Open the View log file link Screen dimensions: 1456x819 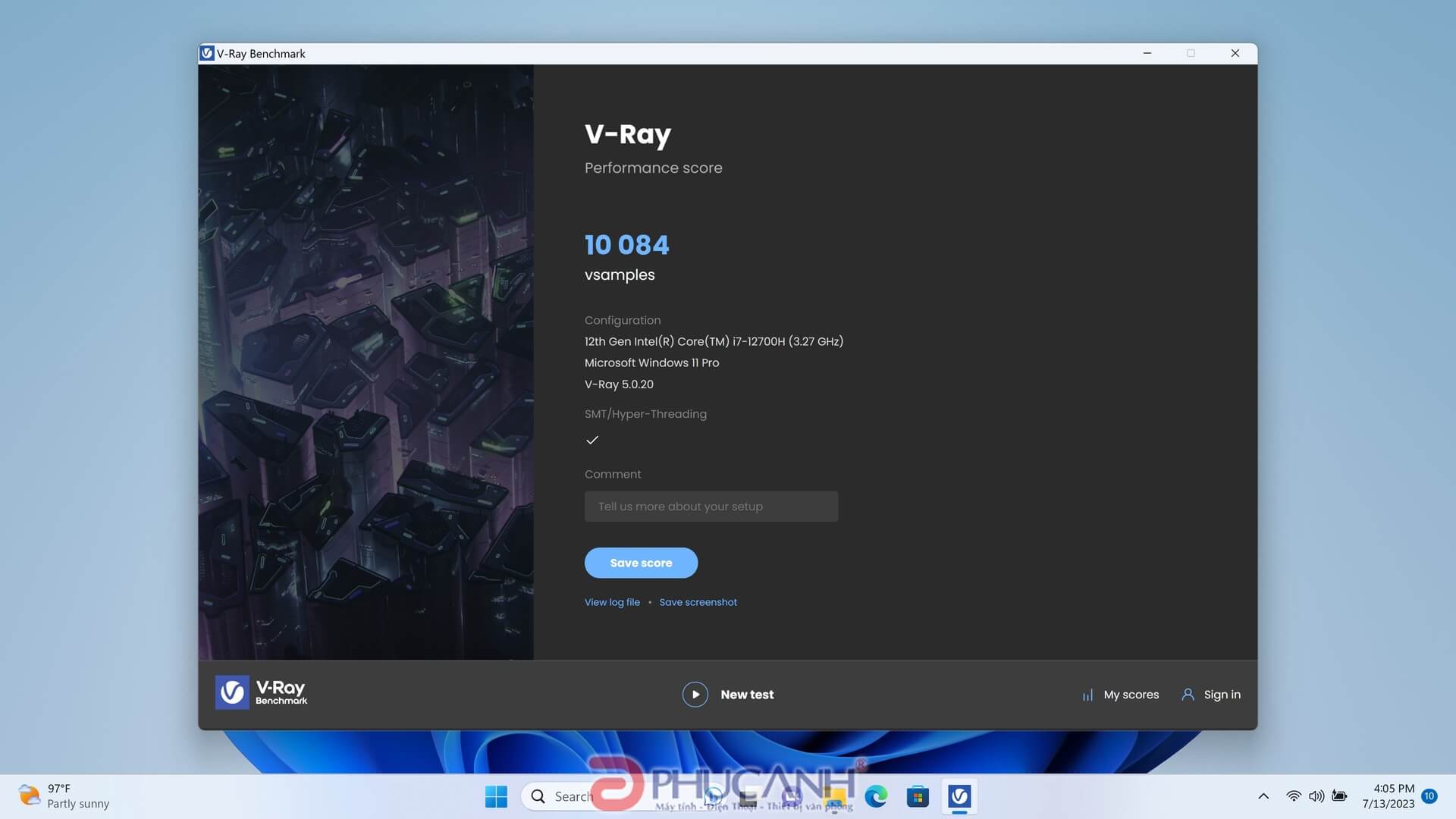pos(612,602)
